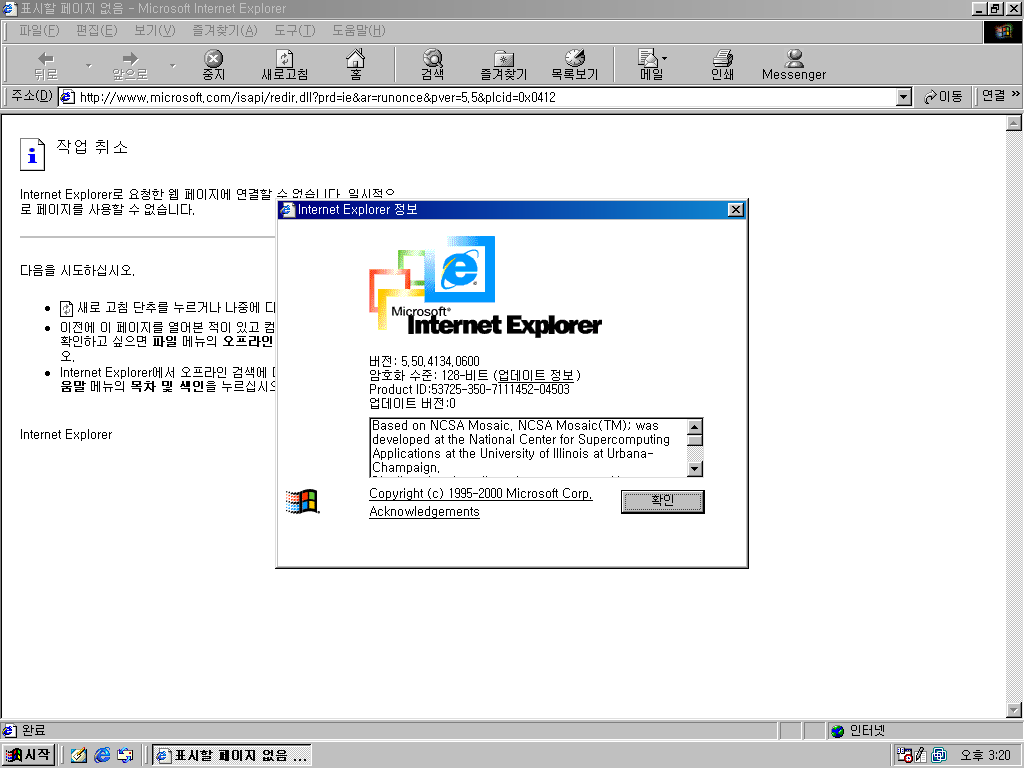Screen dimensions: 1024x768
Task: Open the Acknowledgements link
Action: pos(424,511)
